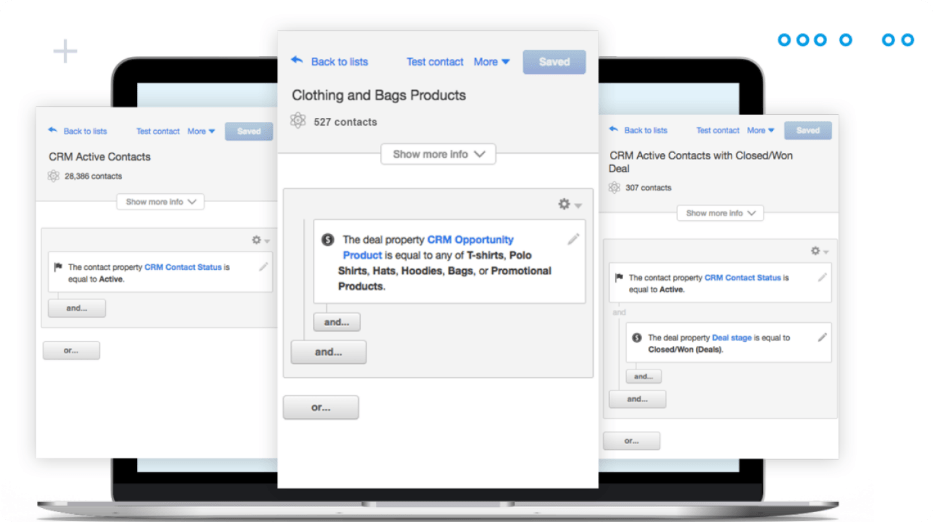
Task: Click Saved button in CRM Active Contacts panel
Action: [x=249, y=131]
